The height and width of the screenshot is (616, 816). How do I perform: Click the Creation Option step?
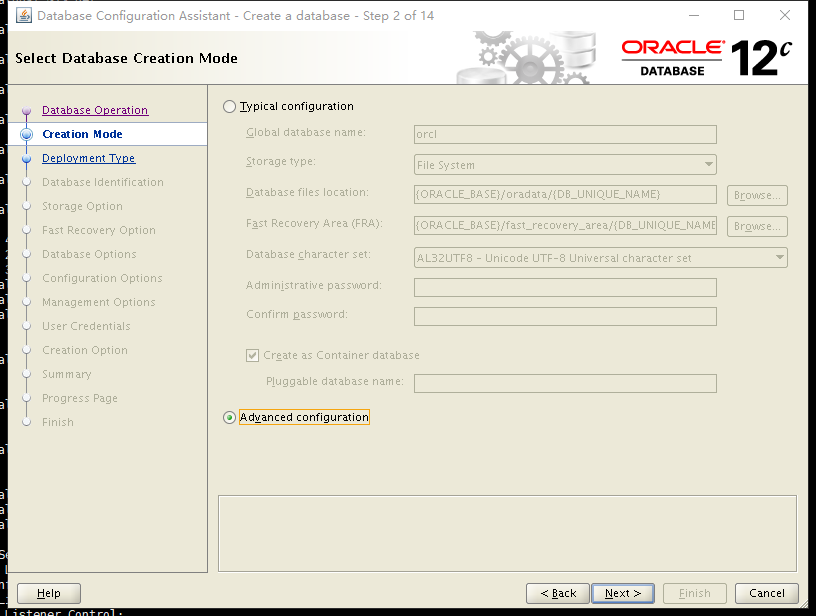[x=85, y=350]
